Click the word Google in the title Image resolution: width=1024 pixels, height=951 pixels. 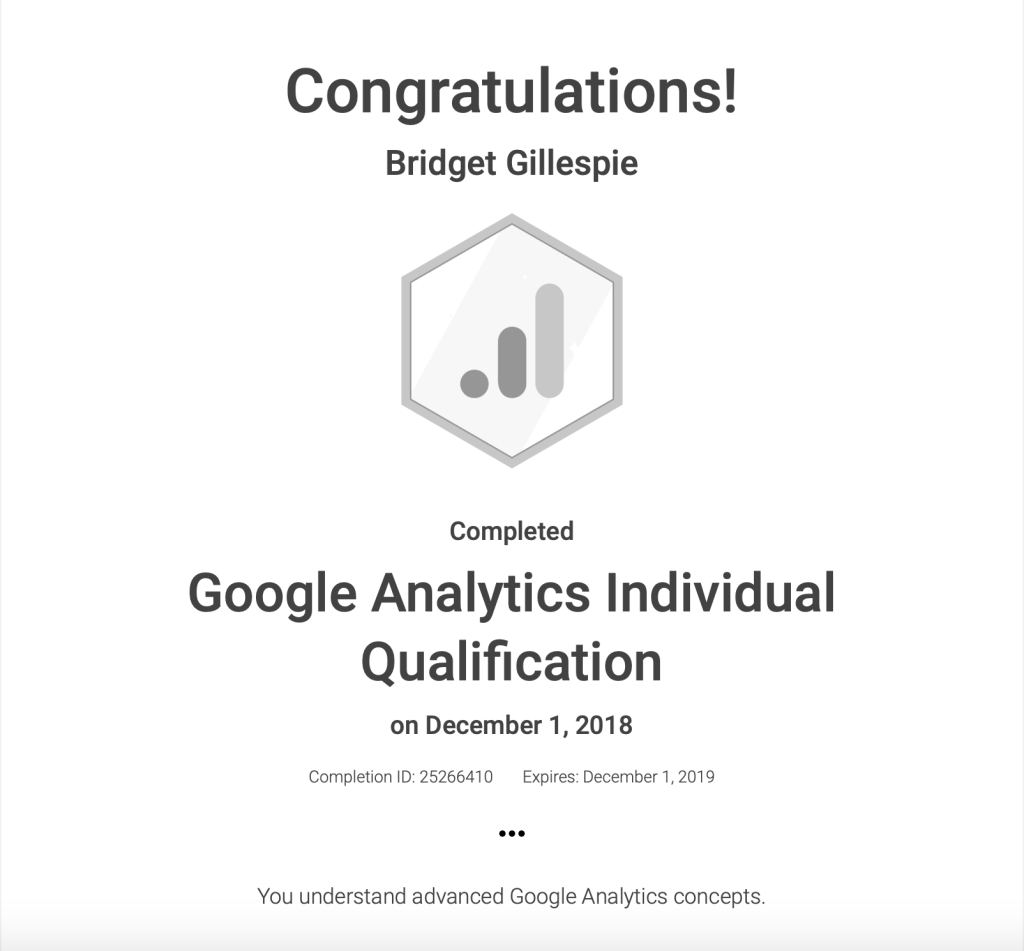pyautogui.click(x=272, y=593)
